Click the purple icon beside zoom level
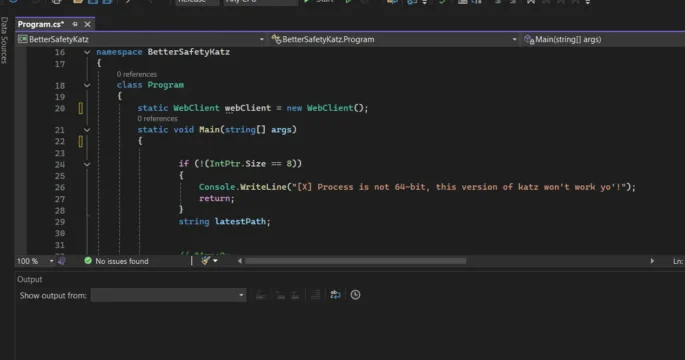This screenshot has height=360, width=685. pyautogui.click(x=62, y=261)
